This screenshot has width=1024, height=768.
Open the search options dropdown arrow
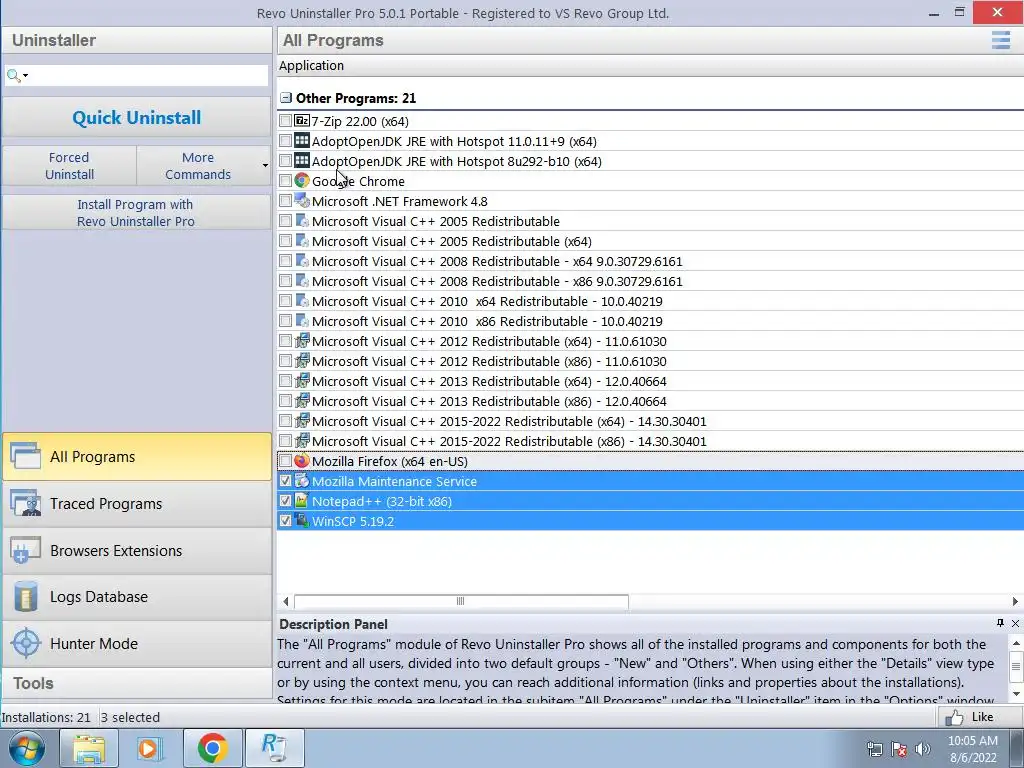25,76
